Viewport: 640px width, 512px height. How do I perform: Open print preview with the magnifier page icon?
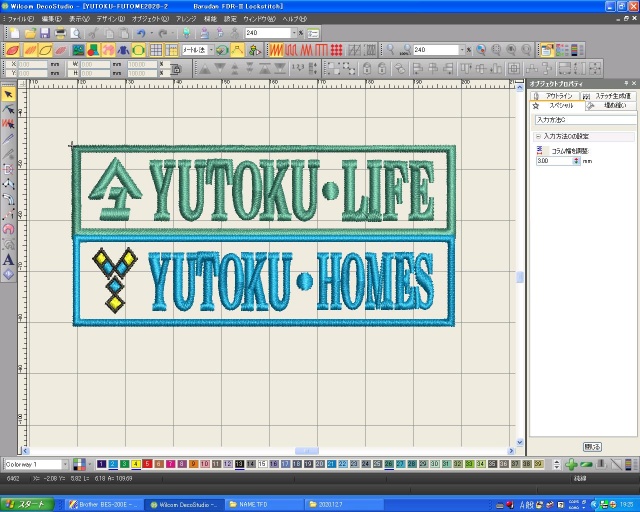[x=75, y=33]
